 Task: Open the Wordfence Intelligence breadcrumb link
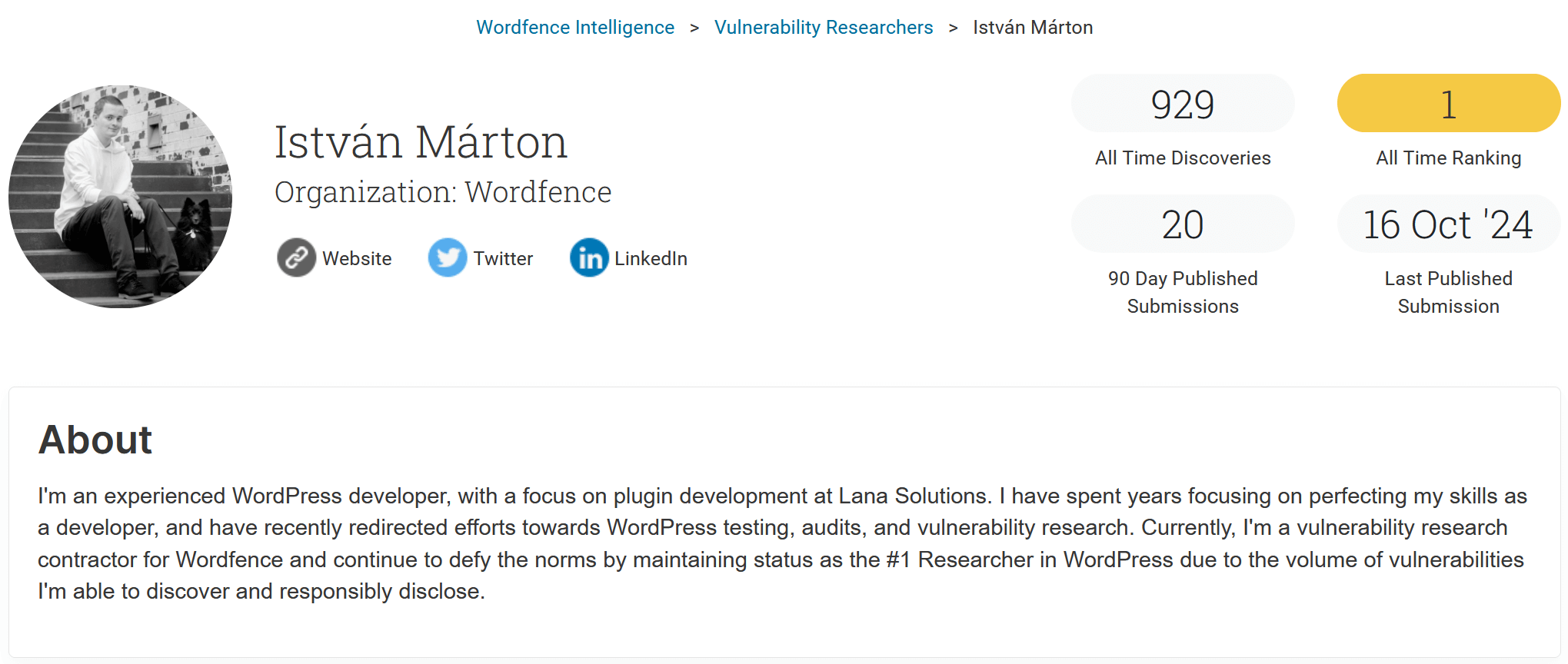[x=575, y=27]
